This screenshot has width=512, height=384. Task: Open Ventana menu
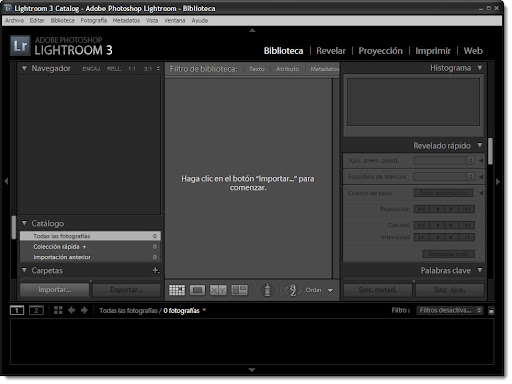[x=175, y=21]
